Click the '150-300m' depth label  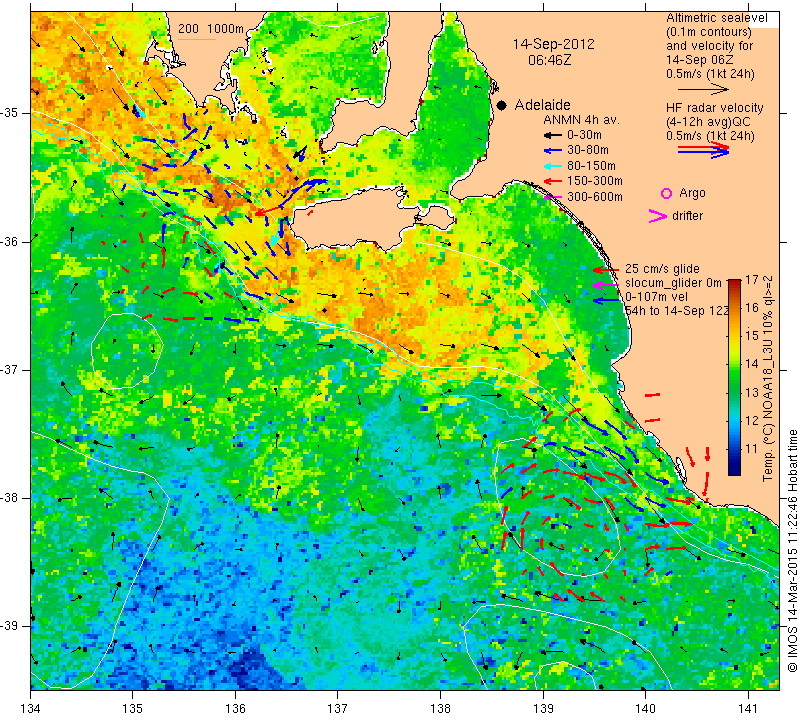point(595,181)
